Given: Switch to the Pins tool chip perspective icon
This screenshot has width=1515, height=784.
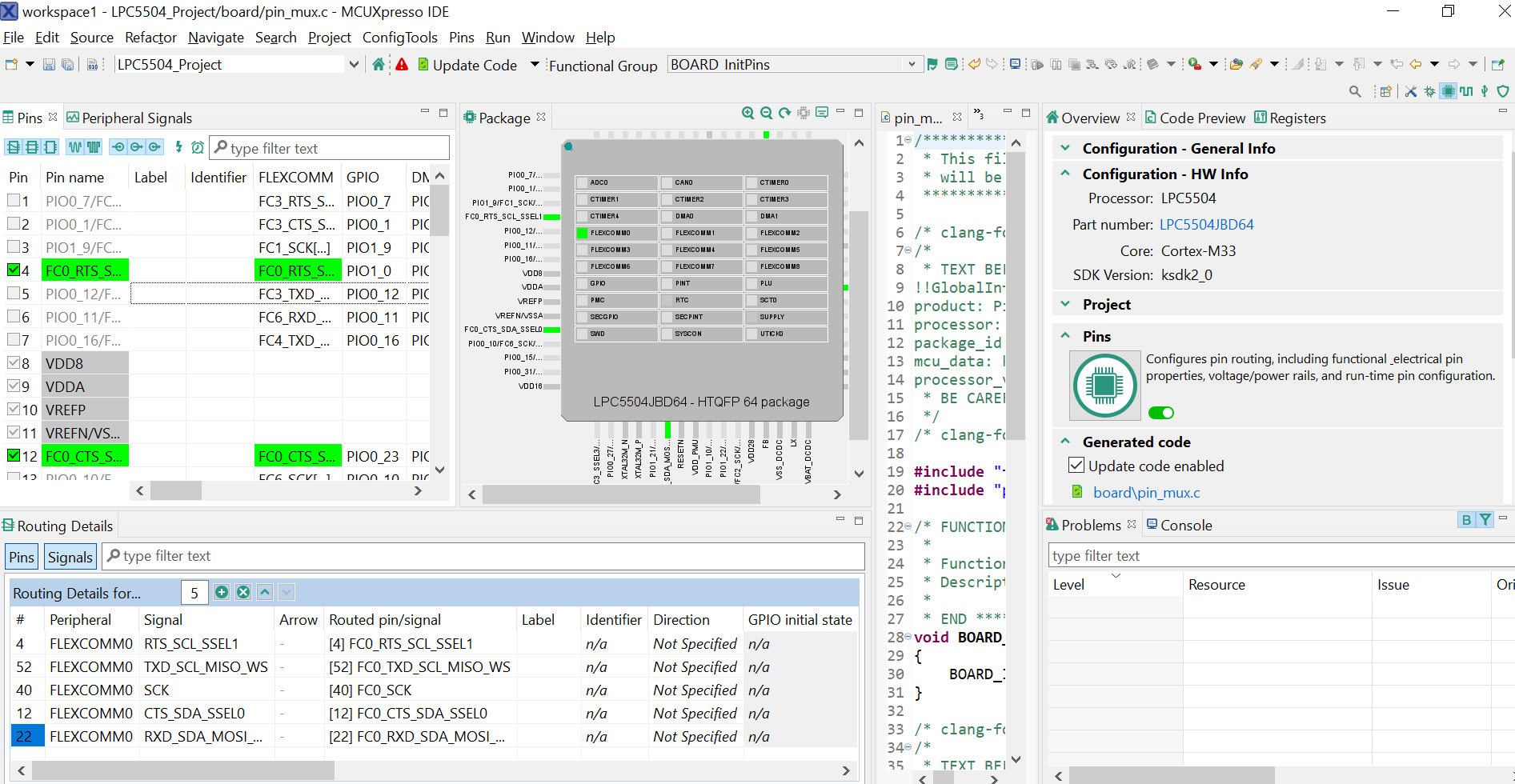Looking at the screenshot, I should click(x=1449, y=91).
